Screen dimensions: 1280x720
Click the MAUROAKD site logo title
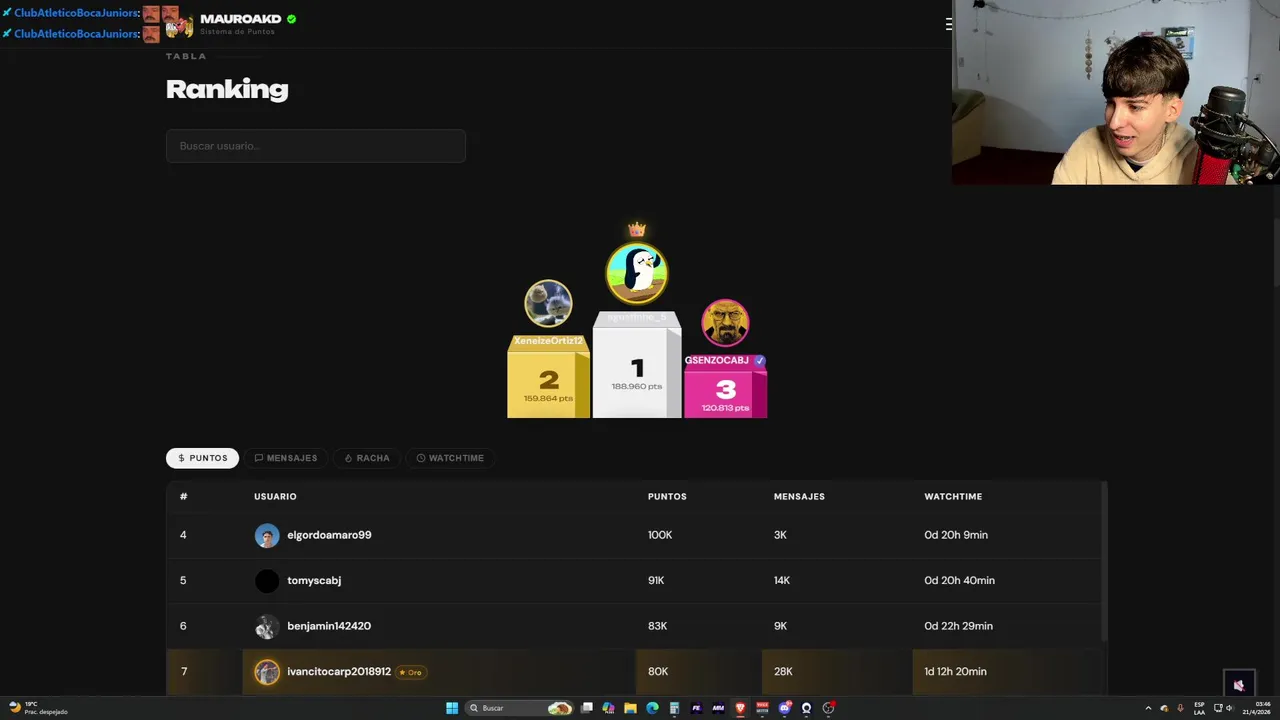click(240, 19)
